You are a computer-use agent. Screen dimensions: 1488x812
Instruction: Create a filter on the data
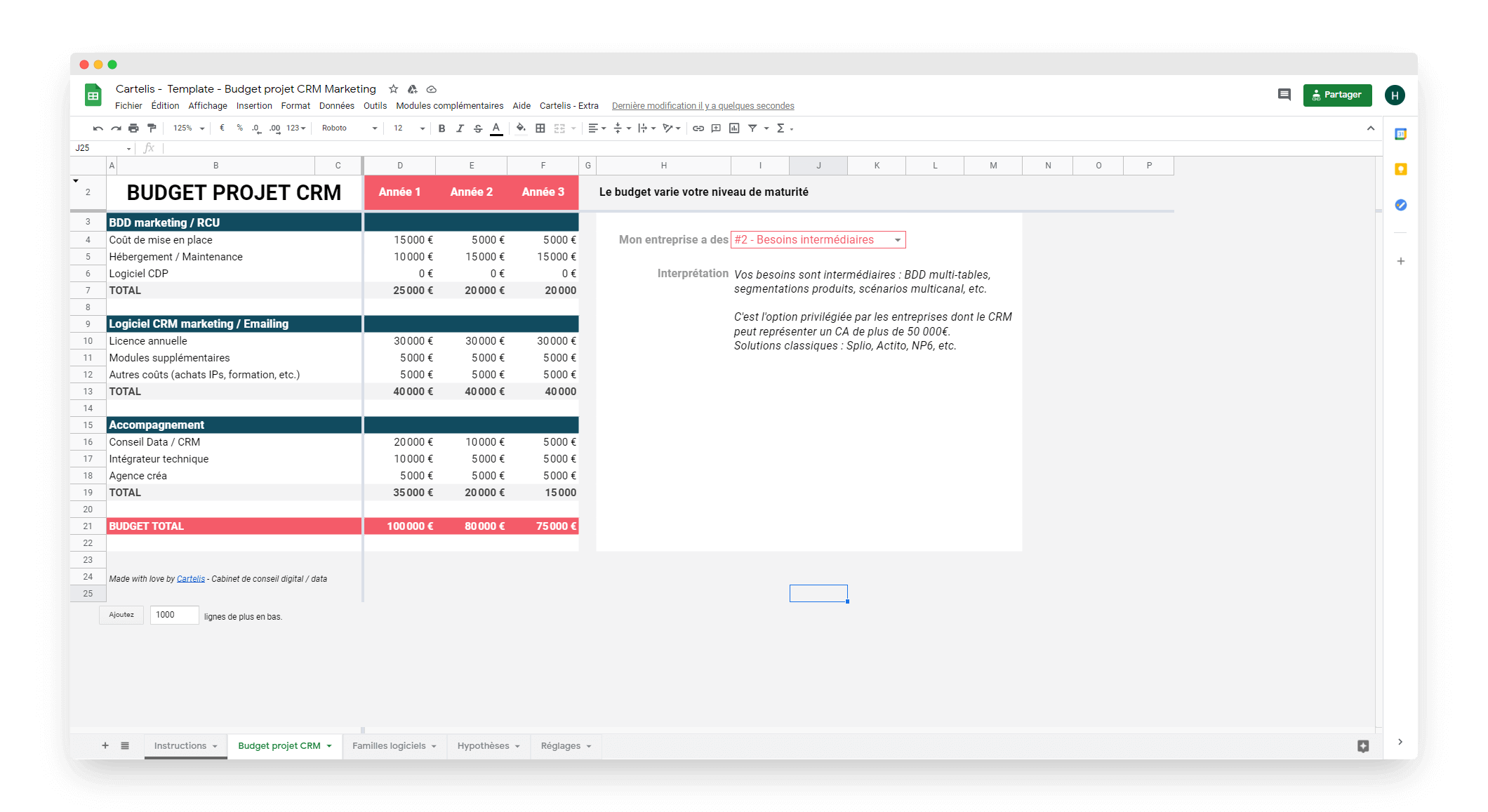tap(752, 128)
